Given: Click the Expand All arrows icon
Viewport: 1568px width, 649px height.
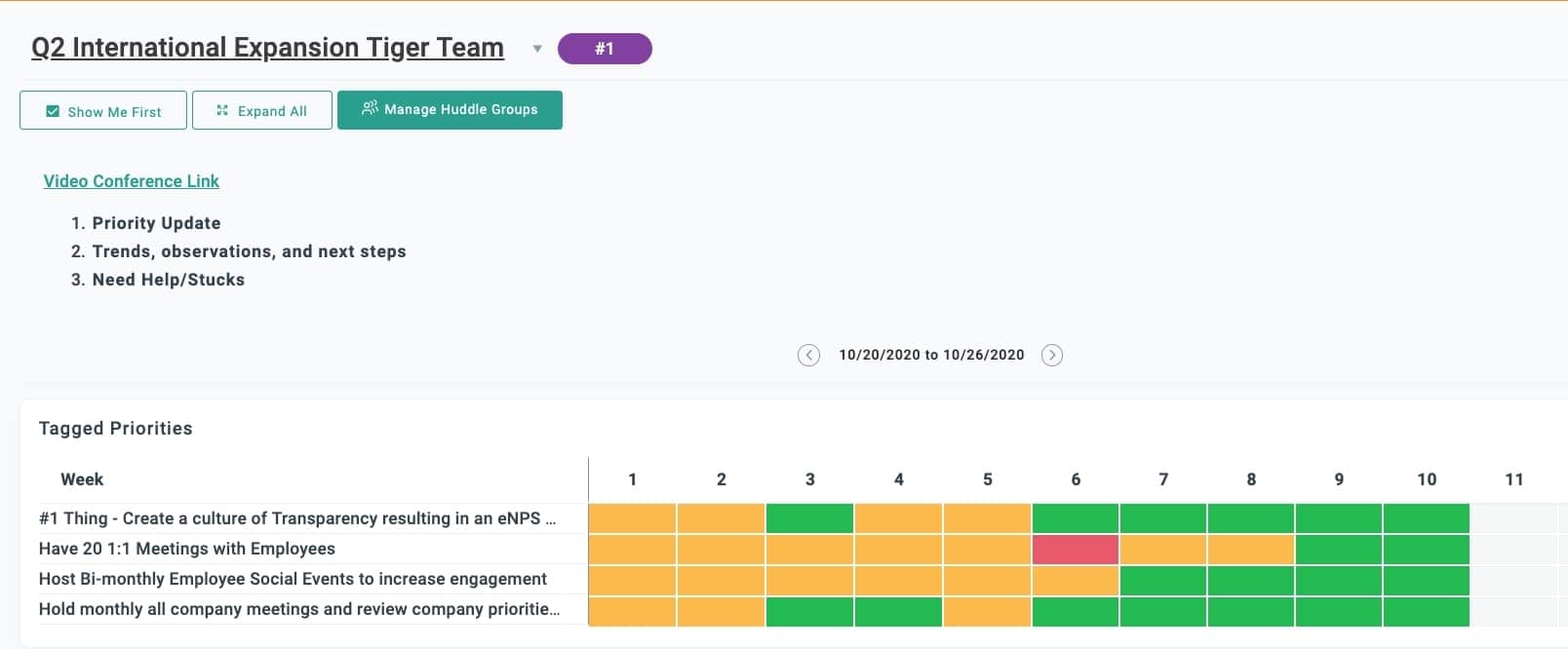Looking at the screenshot, I should 222,110.
